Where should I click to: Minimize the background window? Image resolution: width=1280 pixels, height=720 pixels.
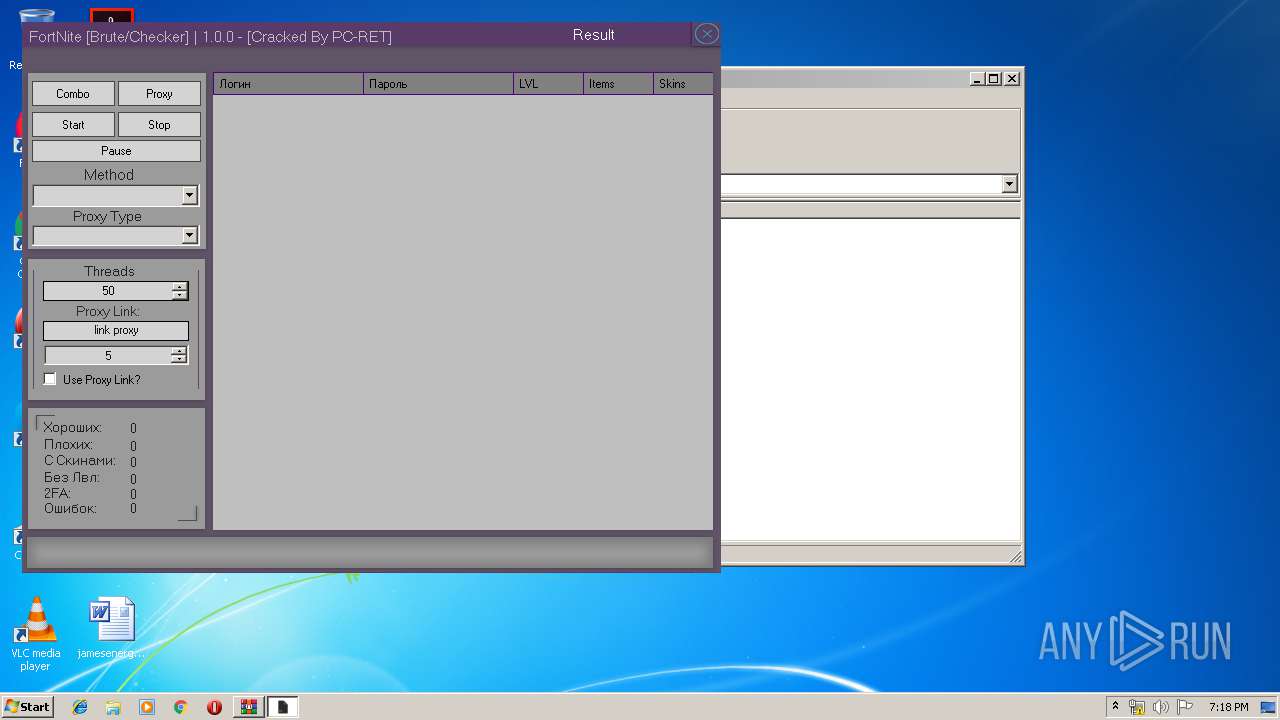point(977,78)
